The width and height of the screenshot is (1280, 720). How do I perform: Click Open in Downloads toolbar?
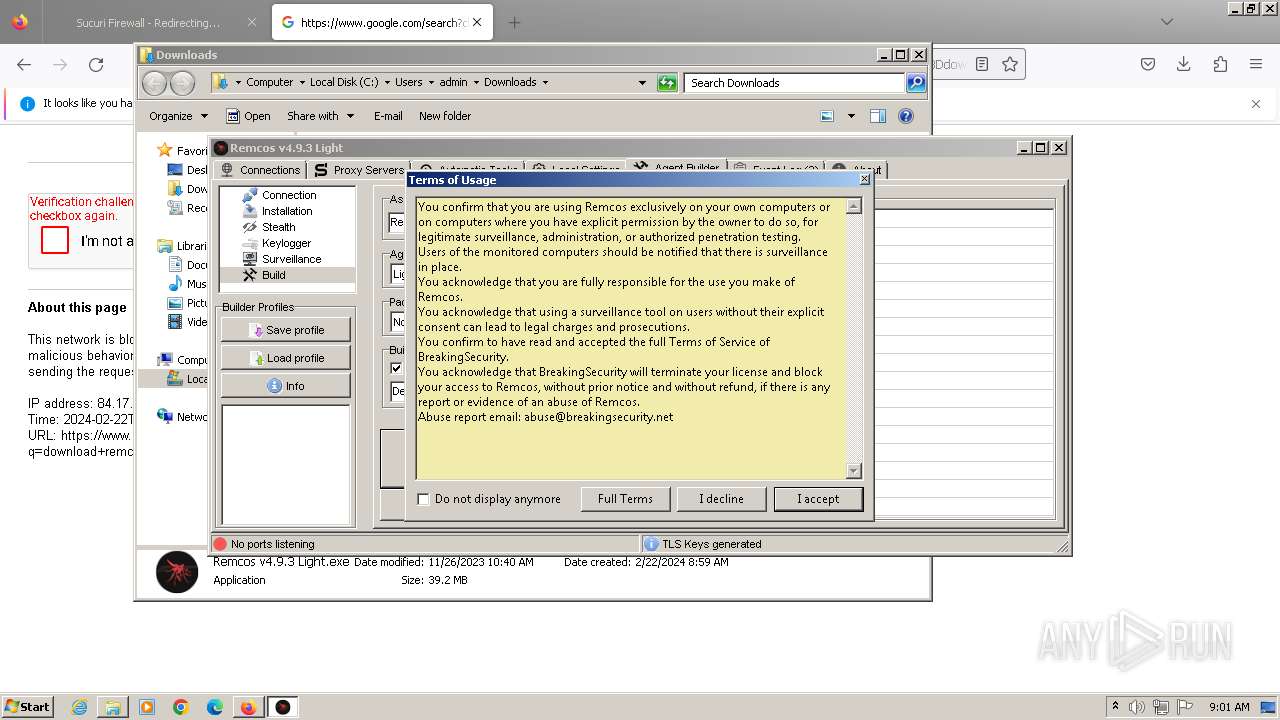pos(248,116)
